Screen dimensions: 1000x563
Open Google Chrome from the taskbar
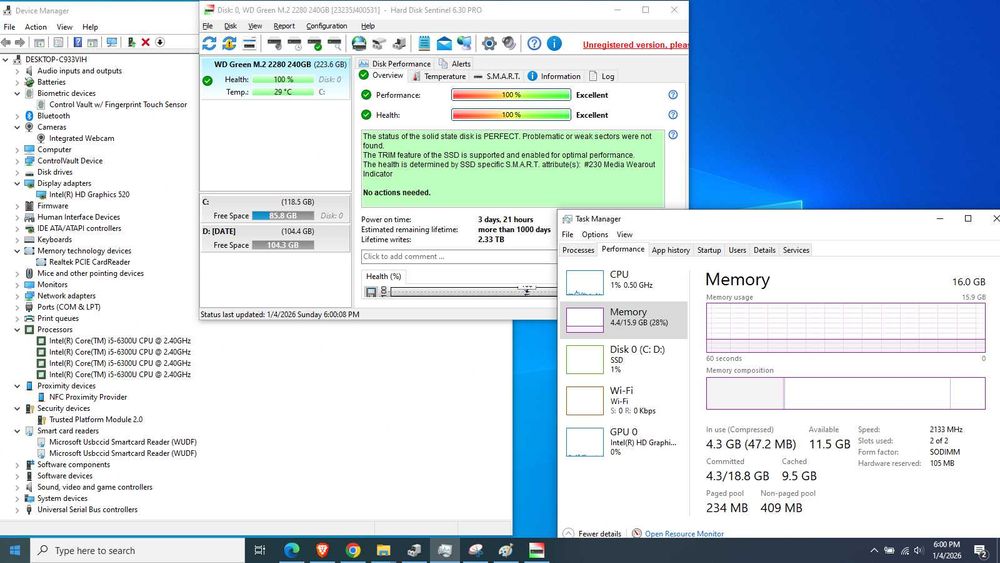pyautogui.click(x=353, y=550)
